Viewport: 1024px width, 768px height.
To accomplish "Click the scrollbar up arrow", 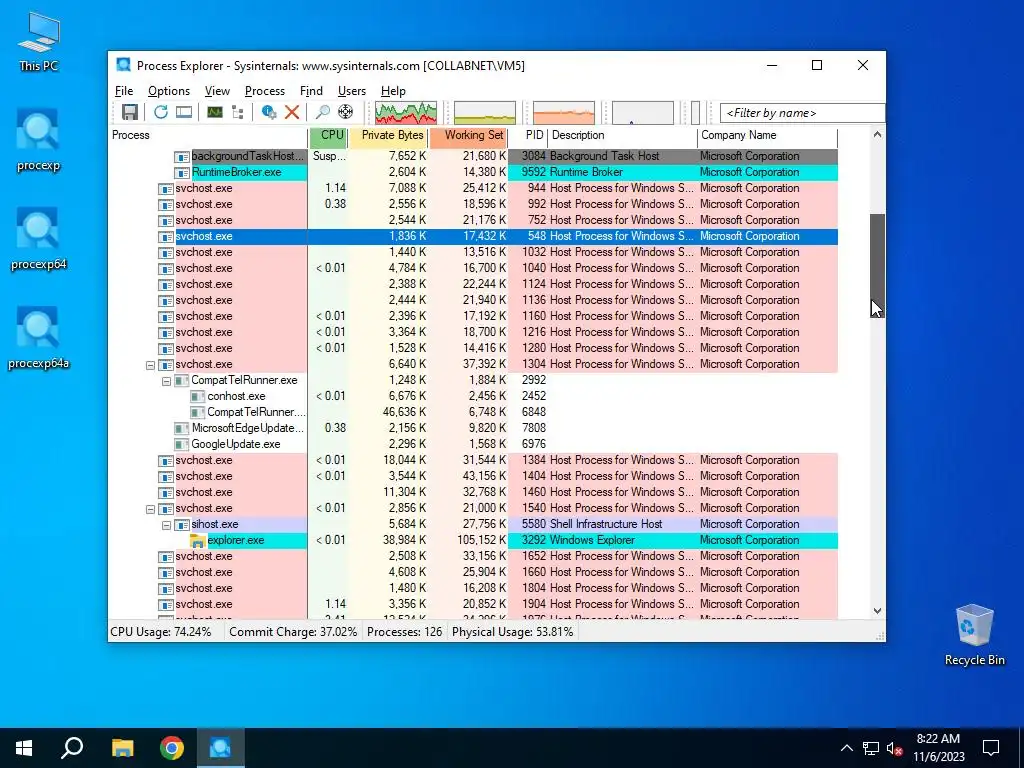I will [877, 135].
